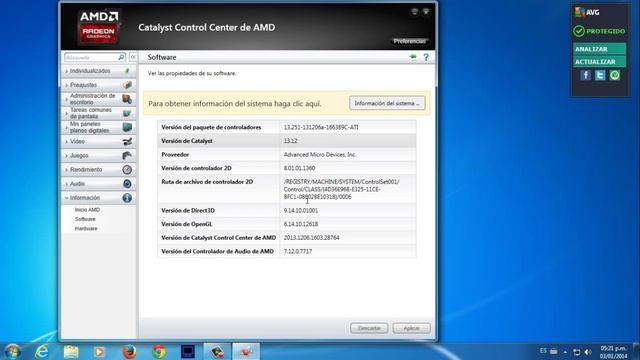
Task: Select the 2D driver version 8.01.01.1360
Action: pyautogui.click(x=299, y=168)
